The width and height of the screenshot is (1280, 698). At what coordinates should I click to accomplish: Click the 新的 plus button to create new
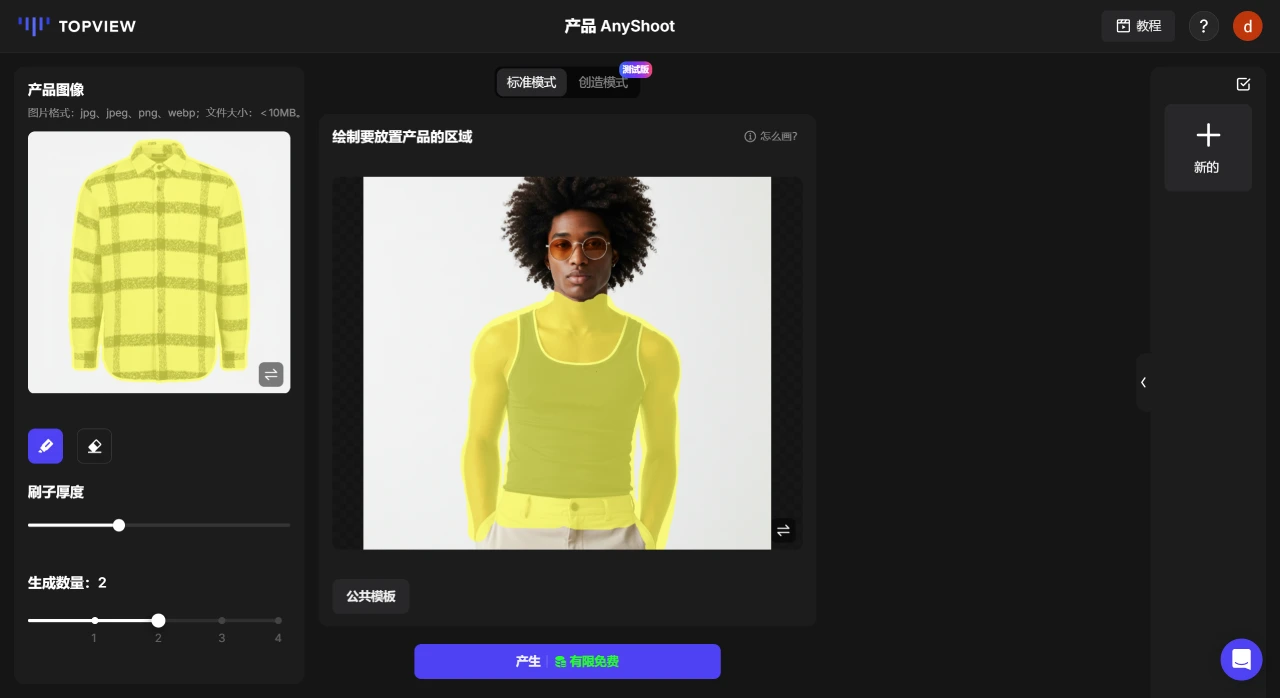click(1207, 147)
